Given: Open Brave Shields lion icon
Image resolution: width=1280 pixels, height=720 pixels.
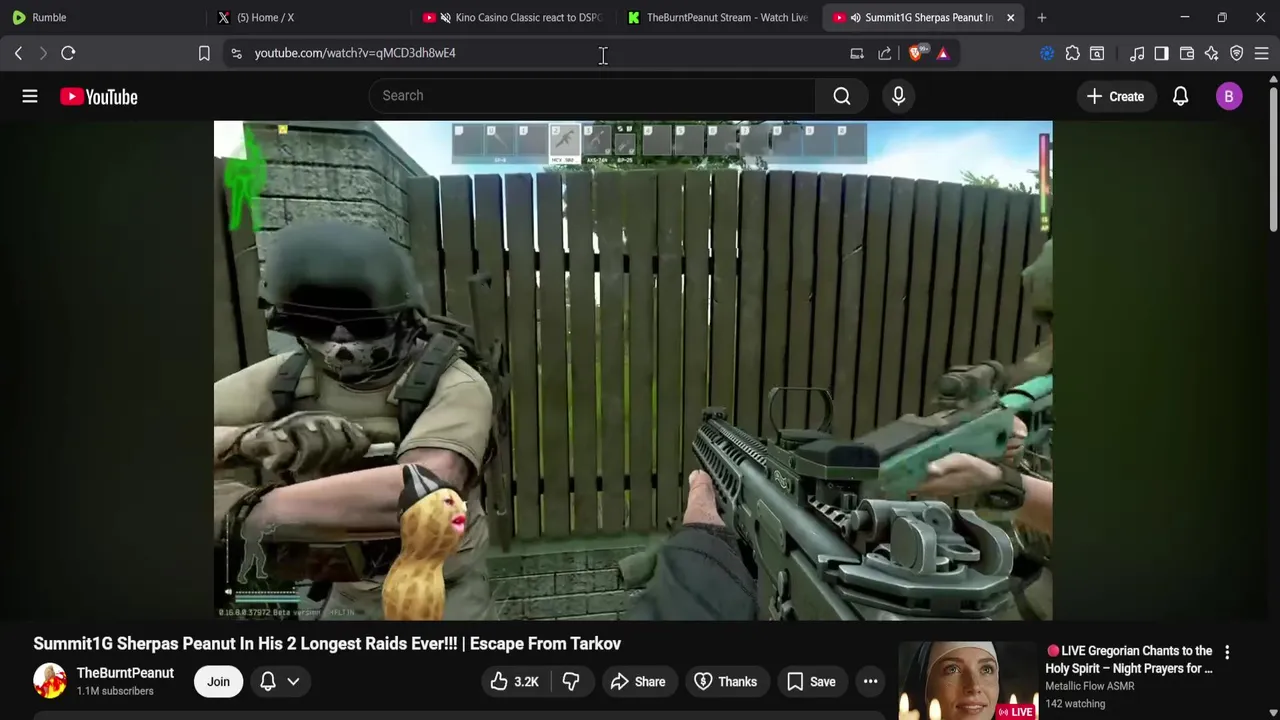Looking at the screenshot, I should click(x=916, y=53).
